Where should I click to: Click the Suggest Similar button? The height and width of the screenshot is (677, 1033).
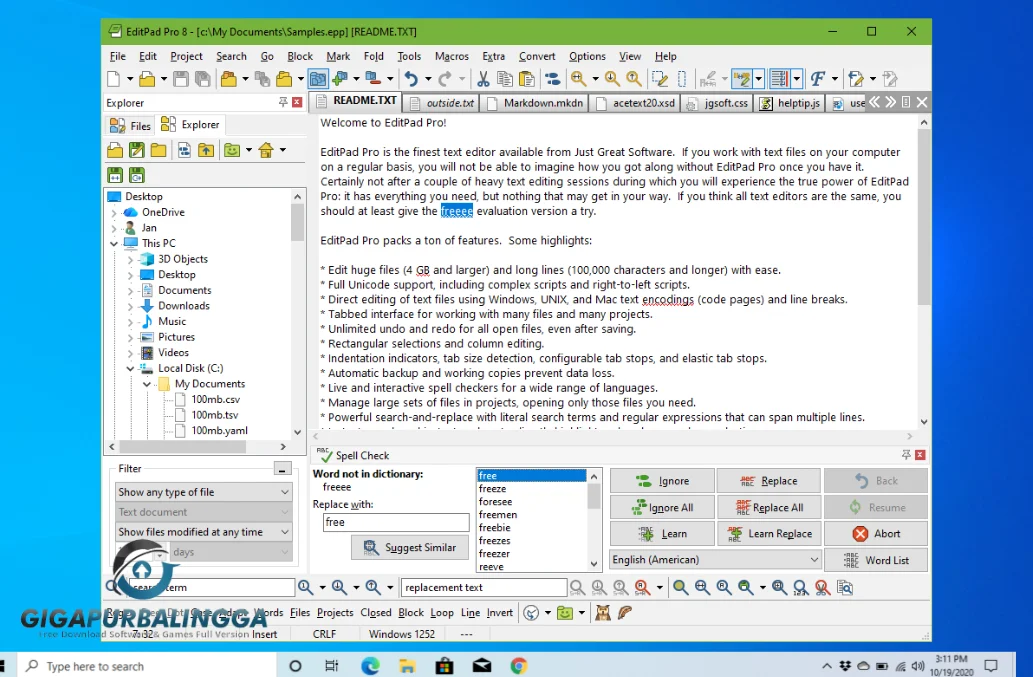410,548
